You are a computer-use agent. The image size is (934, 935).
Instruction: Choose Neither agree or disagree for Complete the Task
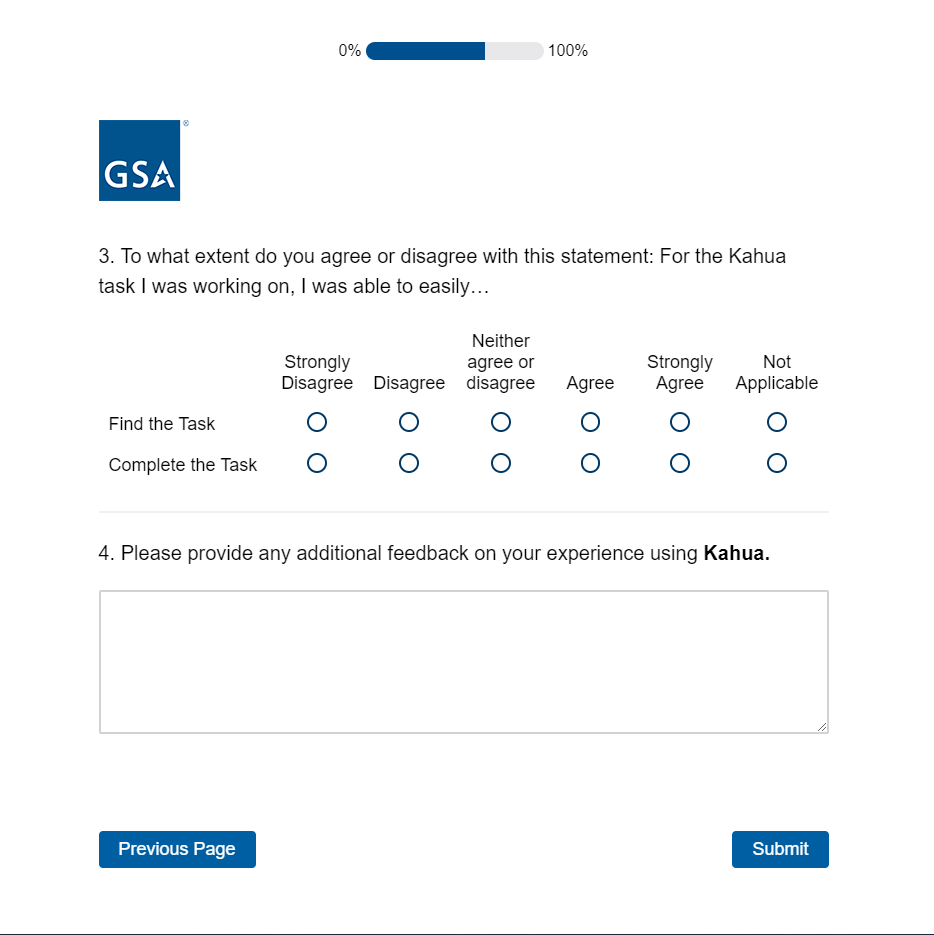point(501,463)
